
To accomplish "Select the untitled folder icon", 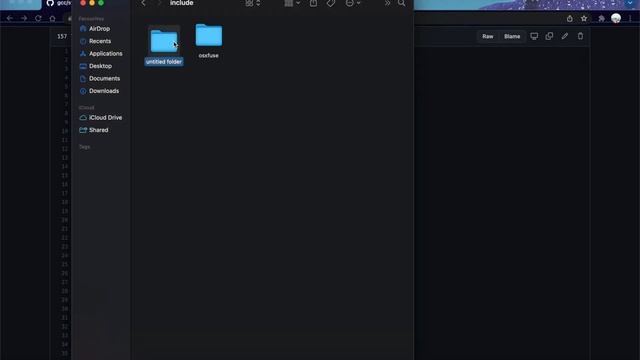I will (164, 41).
